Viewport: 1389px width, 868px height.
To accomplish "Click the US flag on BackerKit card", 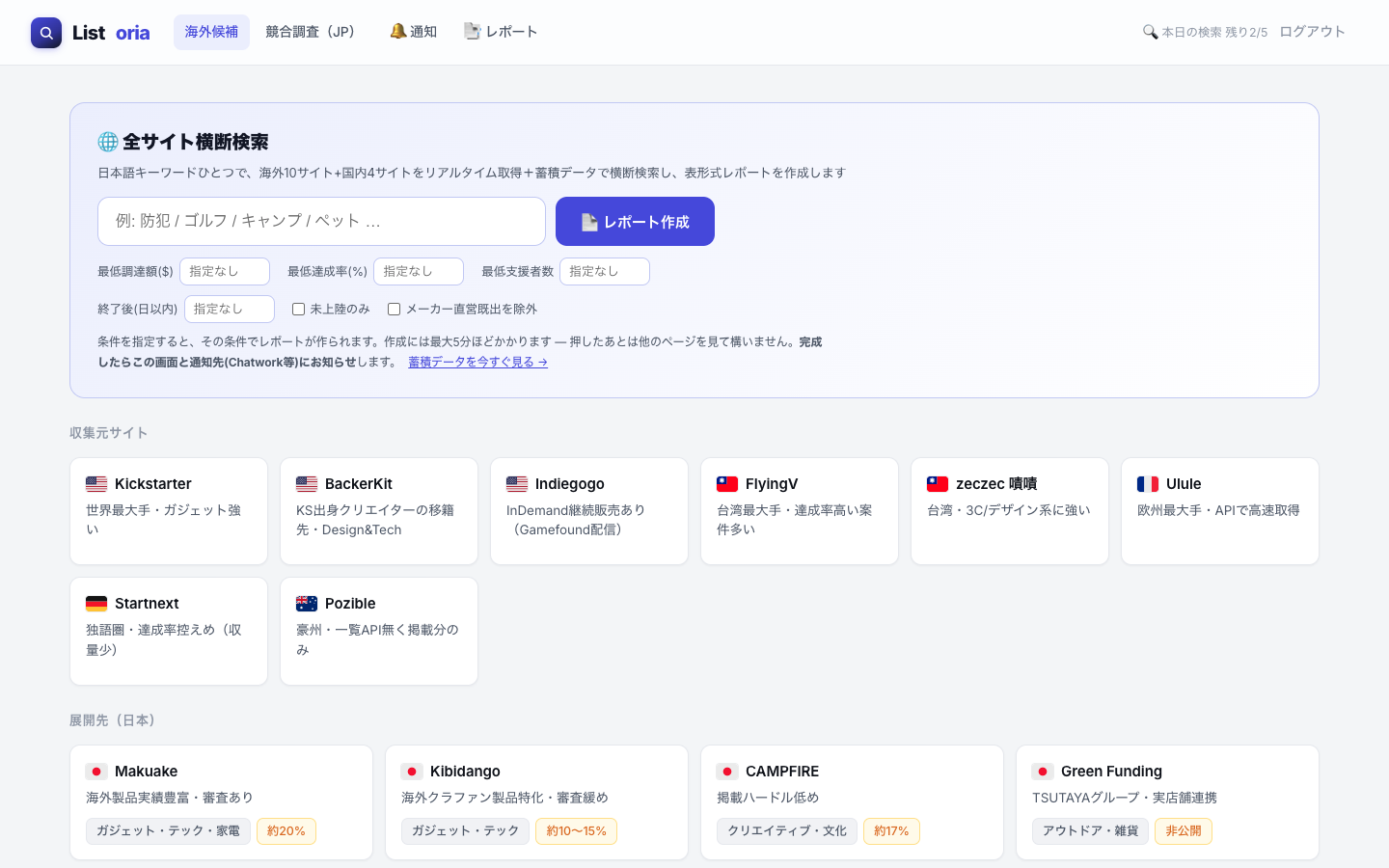I will click(307, 484).
